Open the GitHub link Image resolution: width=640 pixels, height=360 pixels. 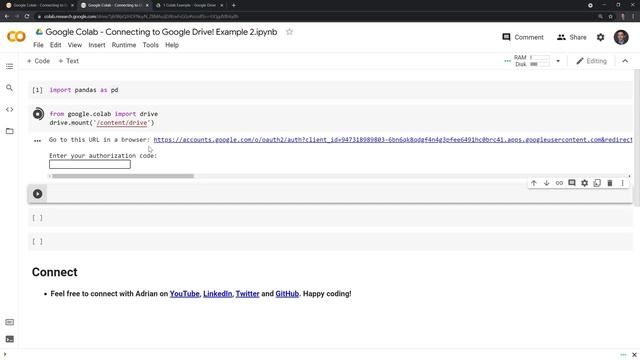287,293
